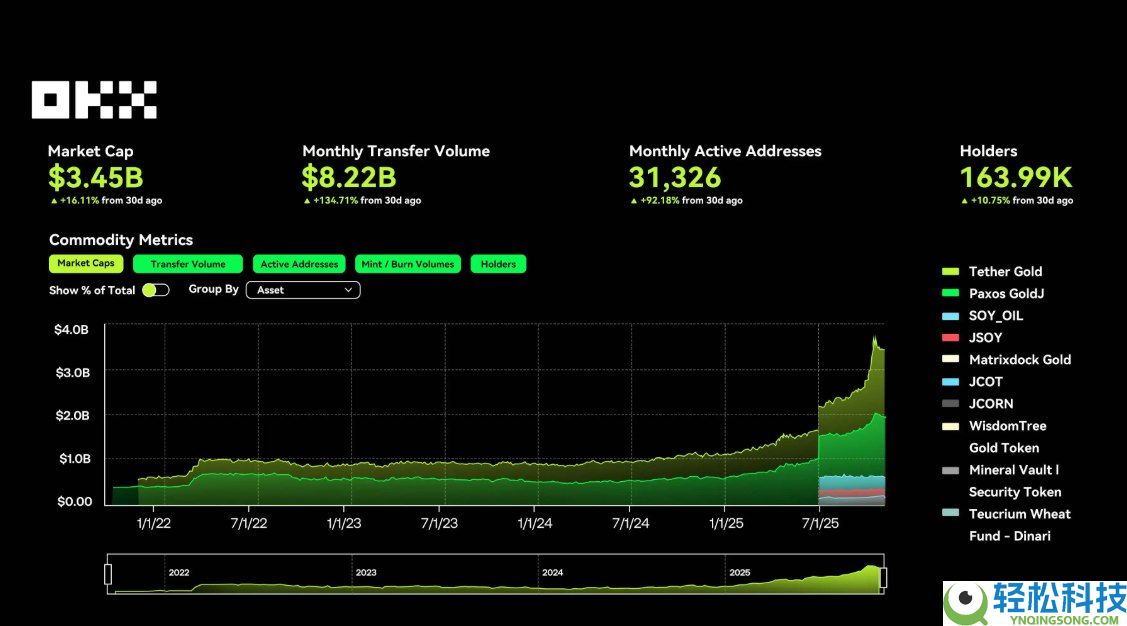Image resolution: width=1127 pixels, height=626 pixels.
Task: Click left handle of range slider
Action: [108, 574]
